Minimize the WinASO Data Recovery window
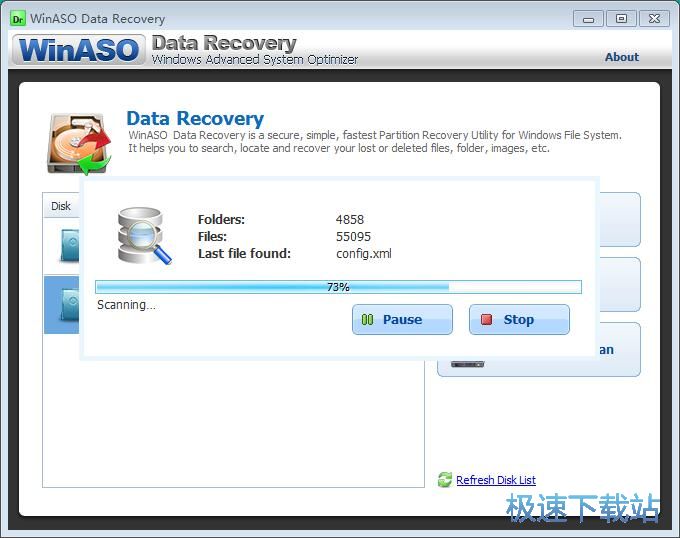 click(588, 19)
